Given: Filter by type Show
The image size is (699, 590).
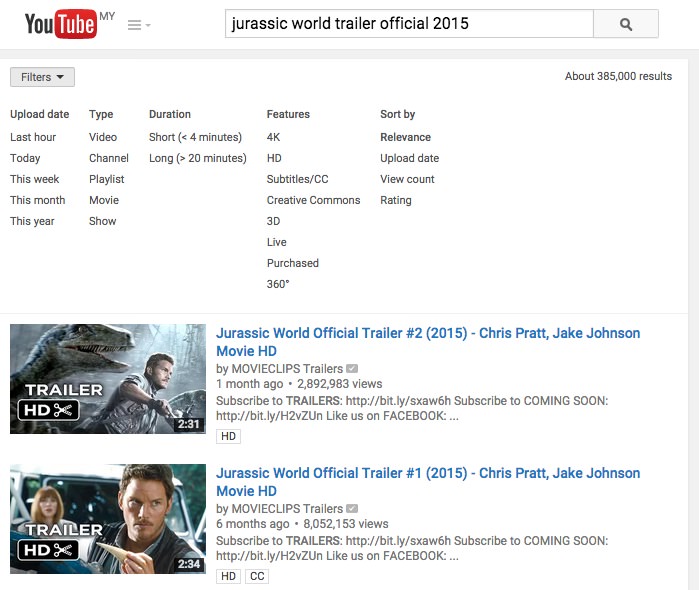Looking at the screenshot, I should (103, 221).
